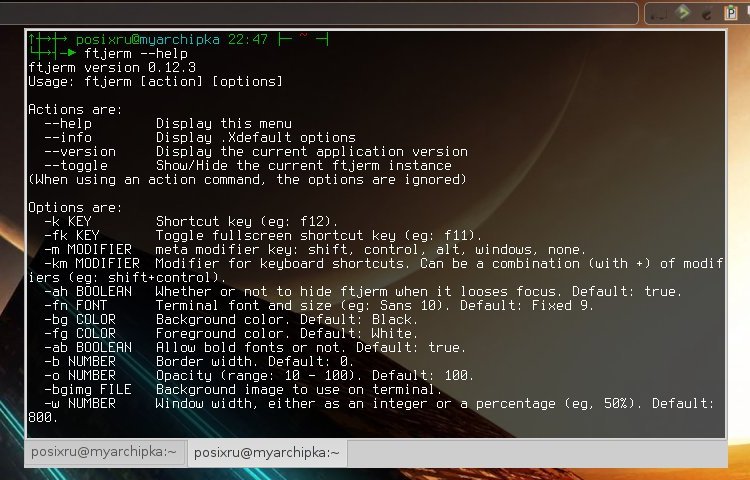This screenshot has height=480, width=750.
Task: Select the highlighted active posixru@myarchipka:~ tab
Action: 267,452
